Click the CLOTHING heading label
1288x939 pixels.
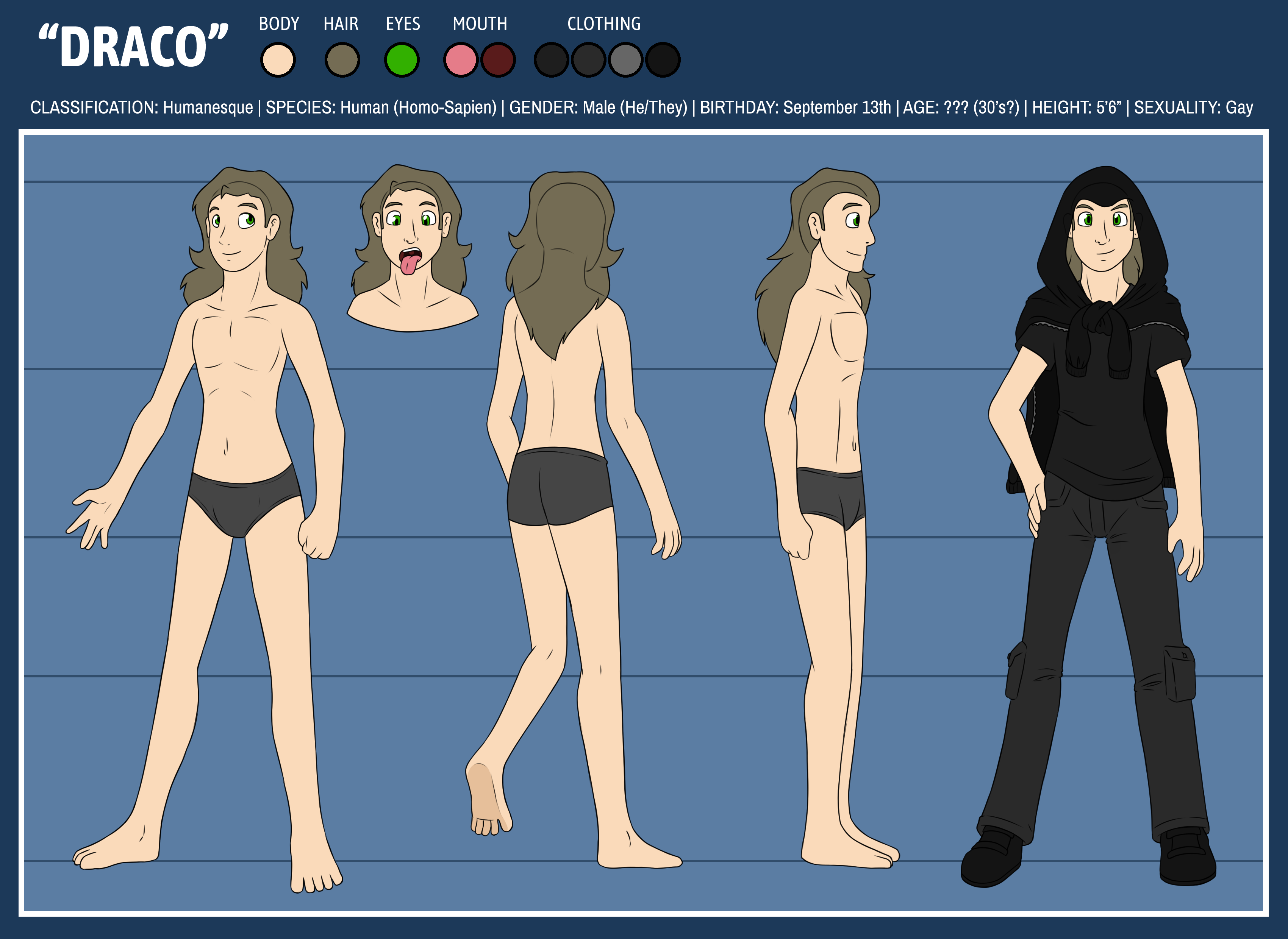(x=604, y=24)
